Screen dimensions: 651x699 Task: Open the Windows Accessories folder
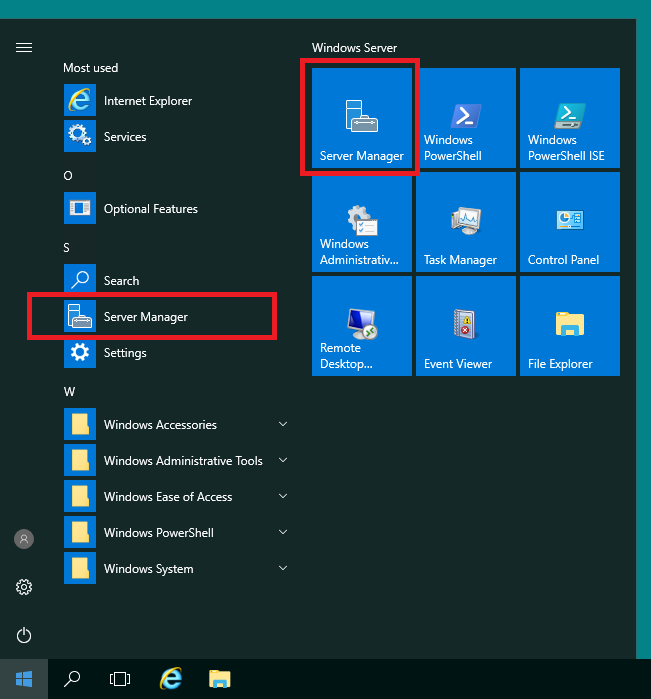coord(175,424)
